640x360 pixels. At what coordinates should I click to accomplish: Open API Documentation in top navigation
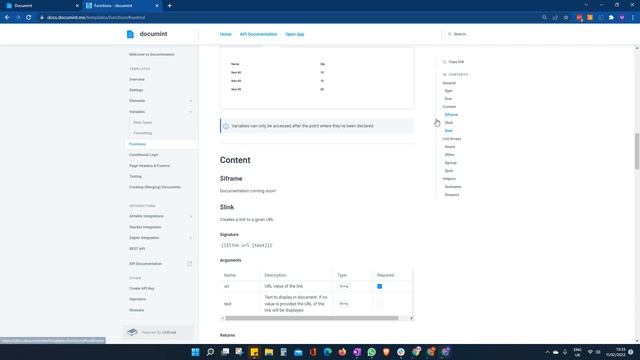point(258,34)
